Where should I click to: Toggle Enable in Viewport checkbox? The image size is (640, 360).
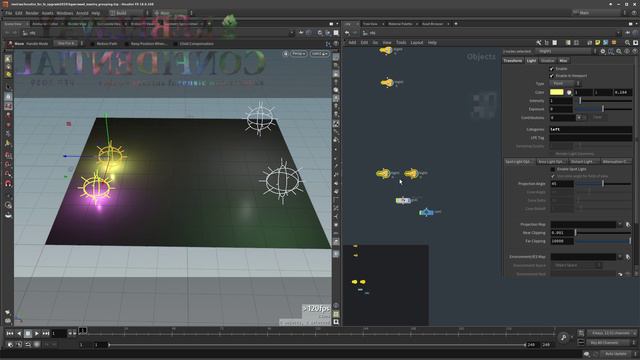click(x=552, y=76)
